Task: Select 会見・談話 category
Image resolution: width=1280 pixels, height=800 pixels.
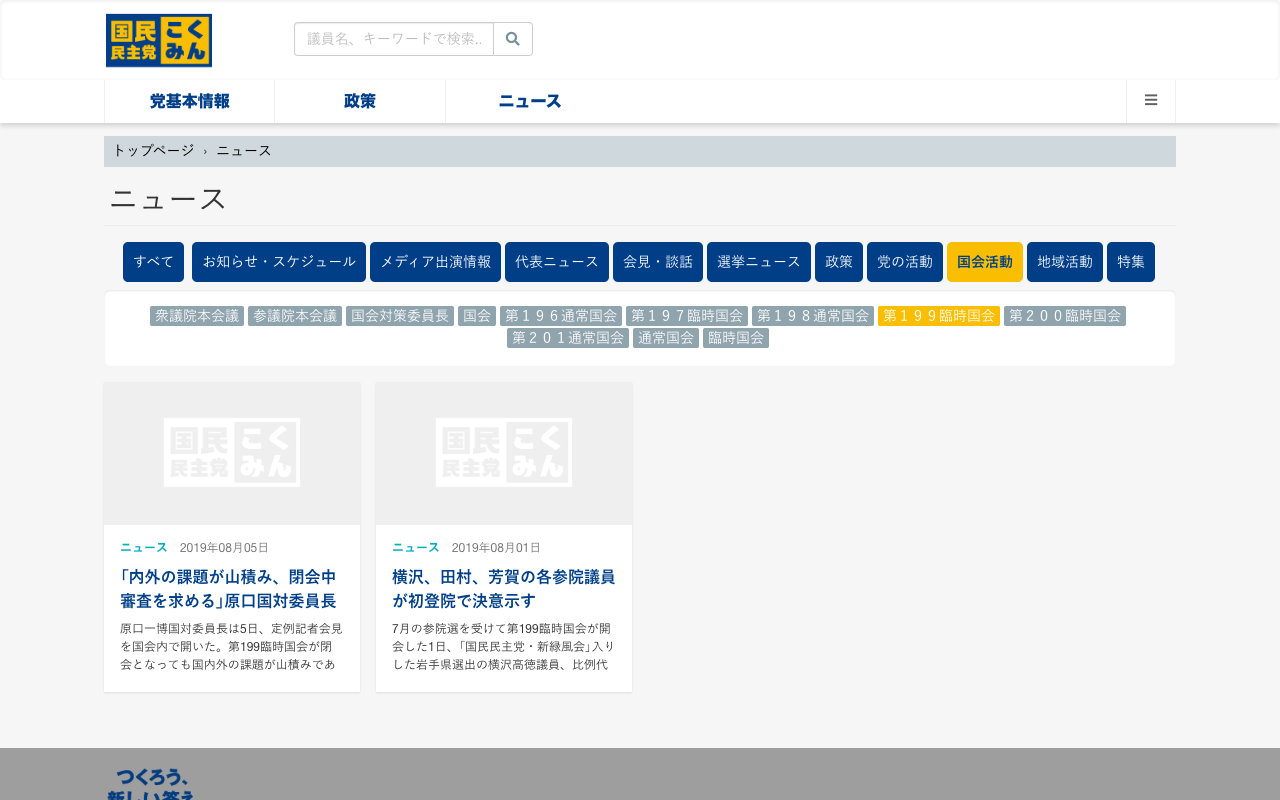Action: [x=658, y=262]
